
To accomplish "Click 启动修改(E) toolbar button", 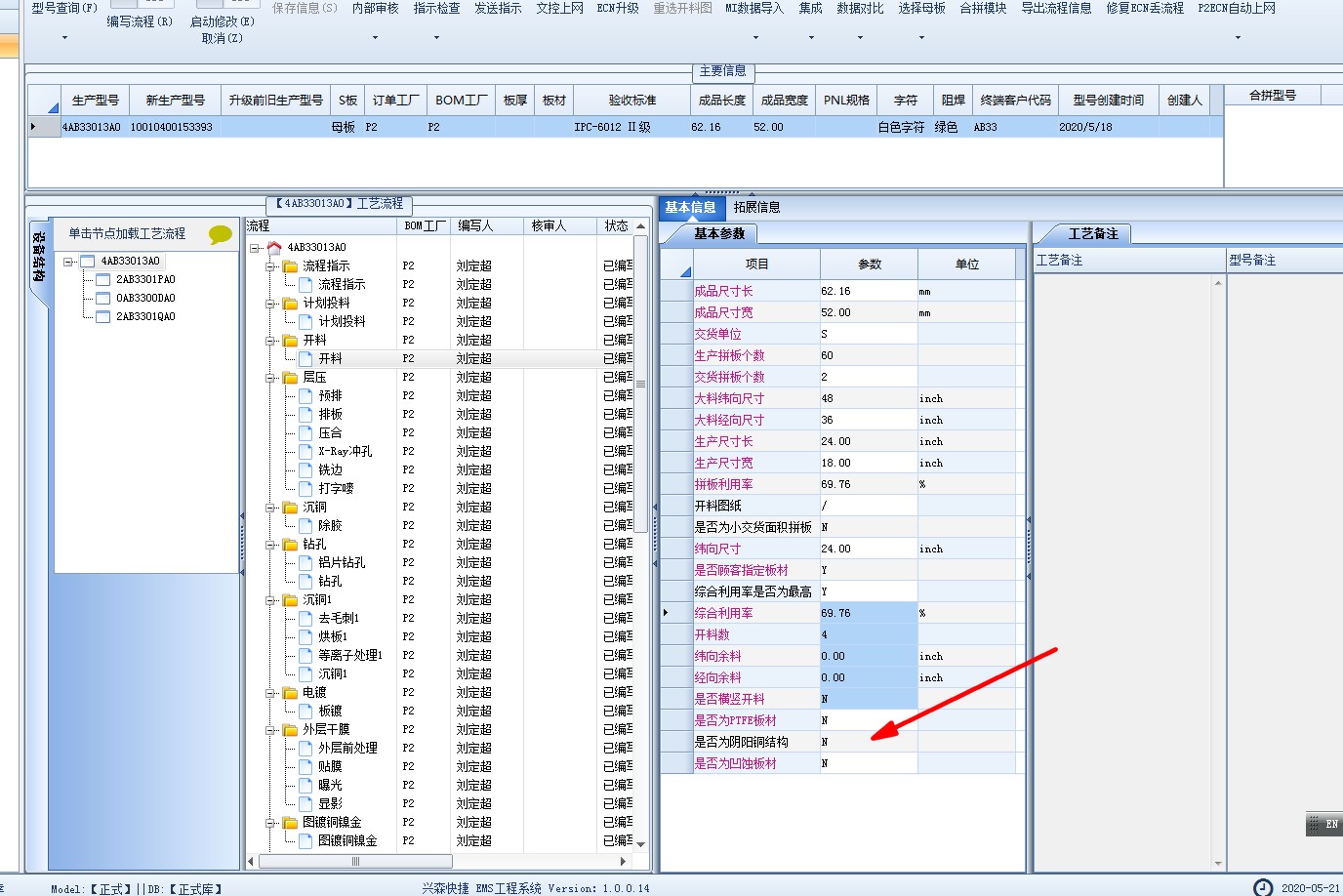I will [223, 21].
